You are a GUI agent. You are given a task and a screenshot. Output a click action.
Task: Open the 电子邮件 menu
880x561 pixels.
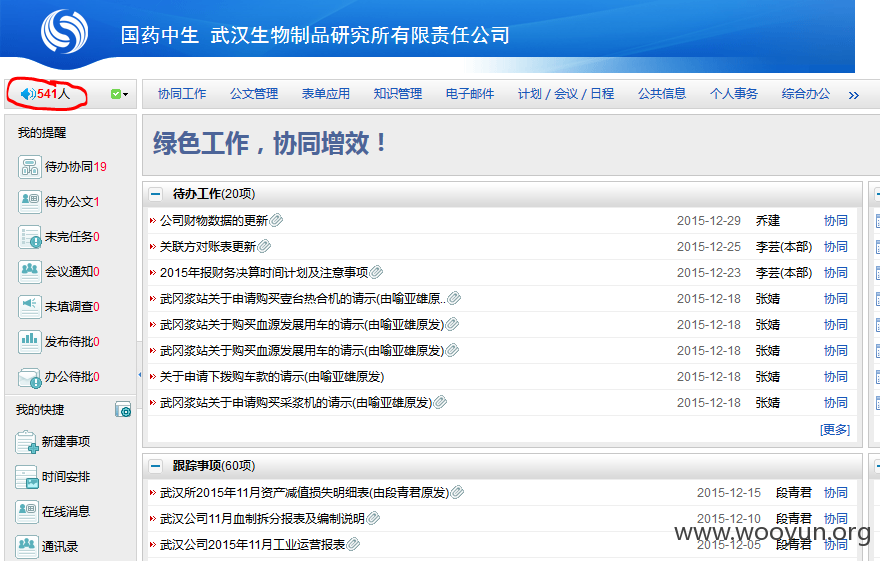click(470, 94)
